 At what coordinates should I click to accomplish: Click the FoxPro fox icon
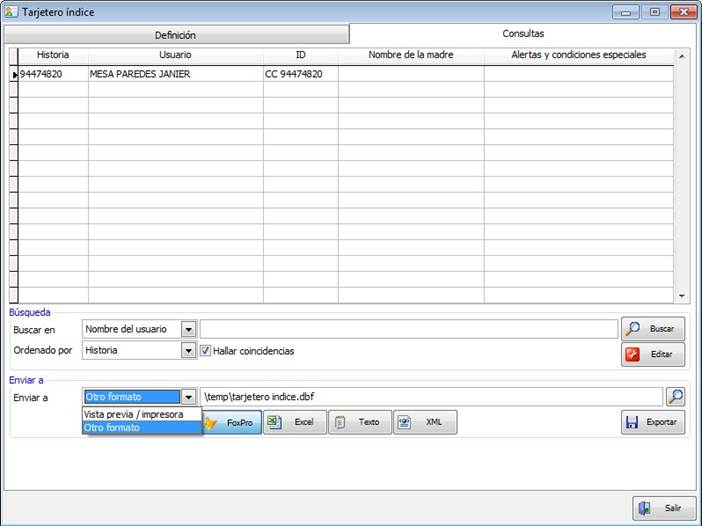click(x=211, y=422)
